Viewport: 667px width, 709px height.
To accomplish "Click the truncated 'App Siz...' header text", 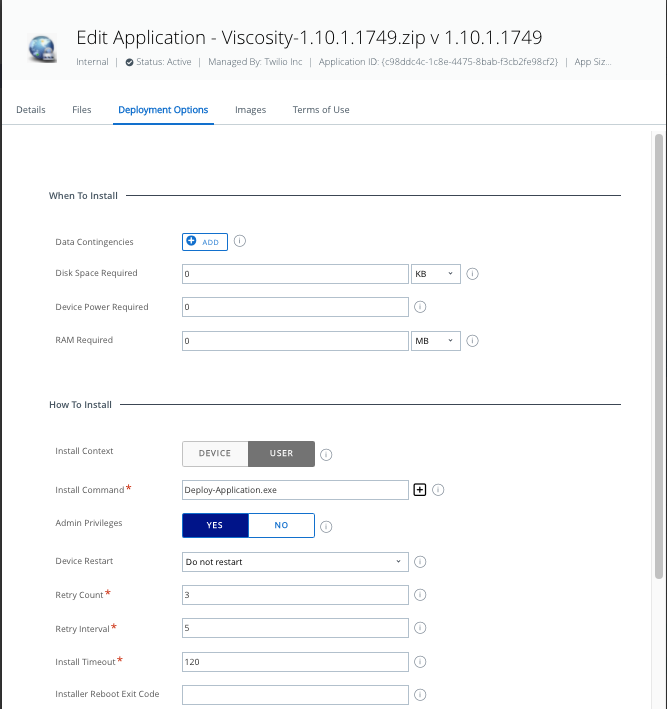I will 593,62.
